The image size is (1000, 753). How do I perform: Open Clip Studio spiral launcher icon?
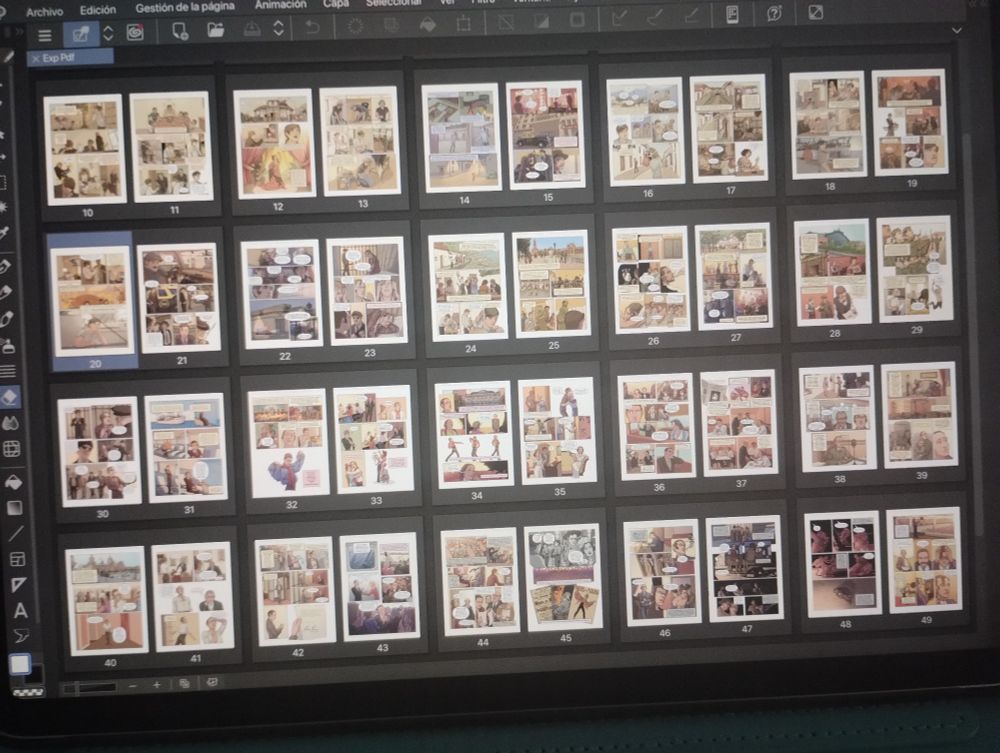(x=135, y=33)
